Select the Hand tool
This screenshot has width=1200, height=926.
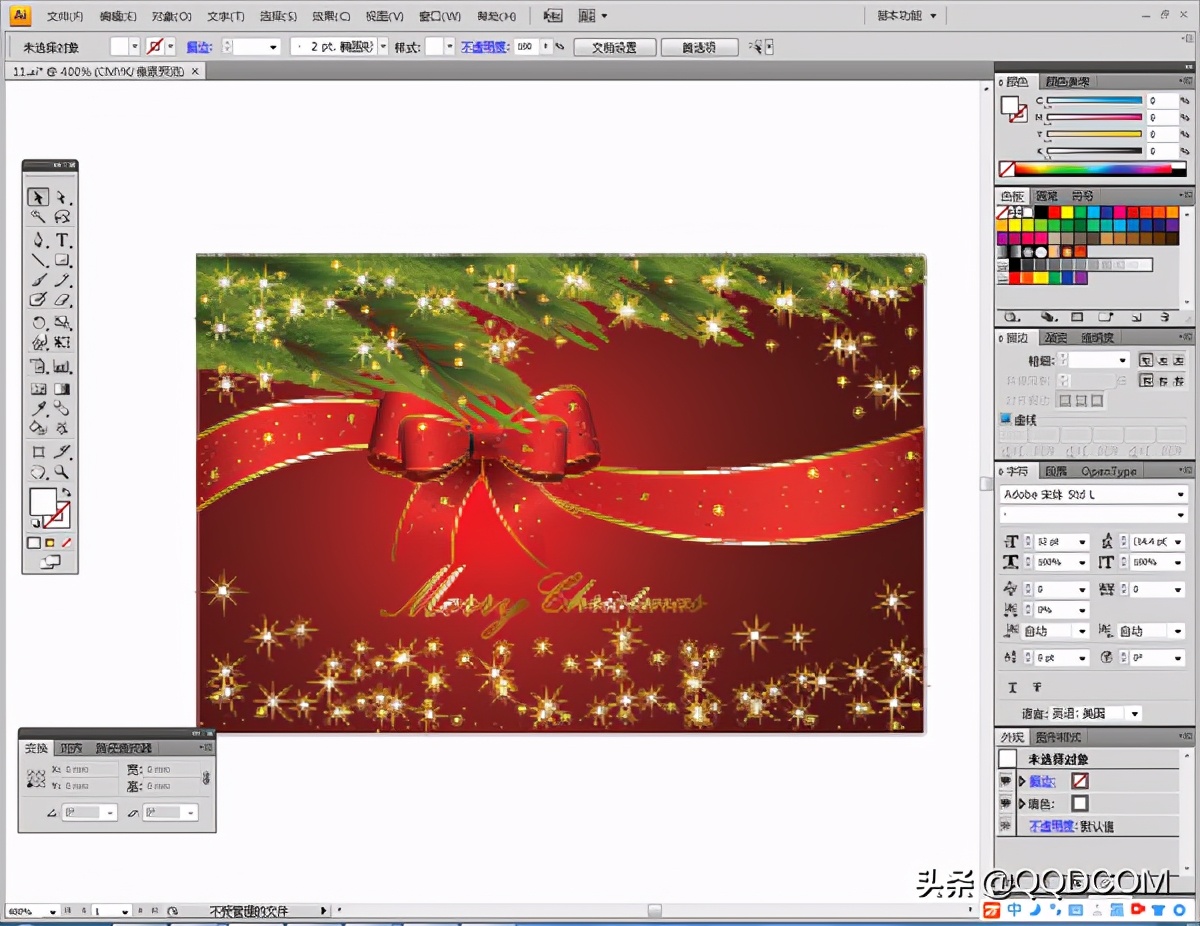(38, 472)
